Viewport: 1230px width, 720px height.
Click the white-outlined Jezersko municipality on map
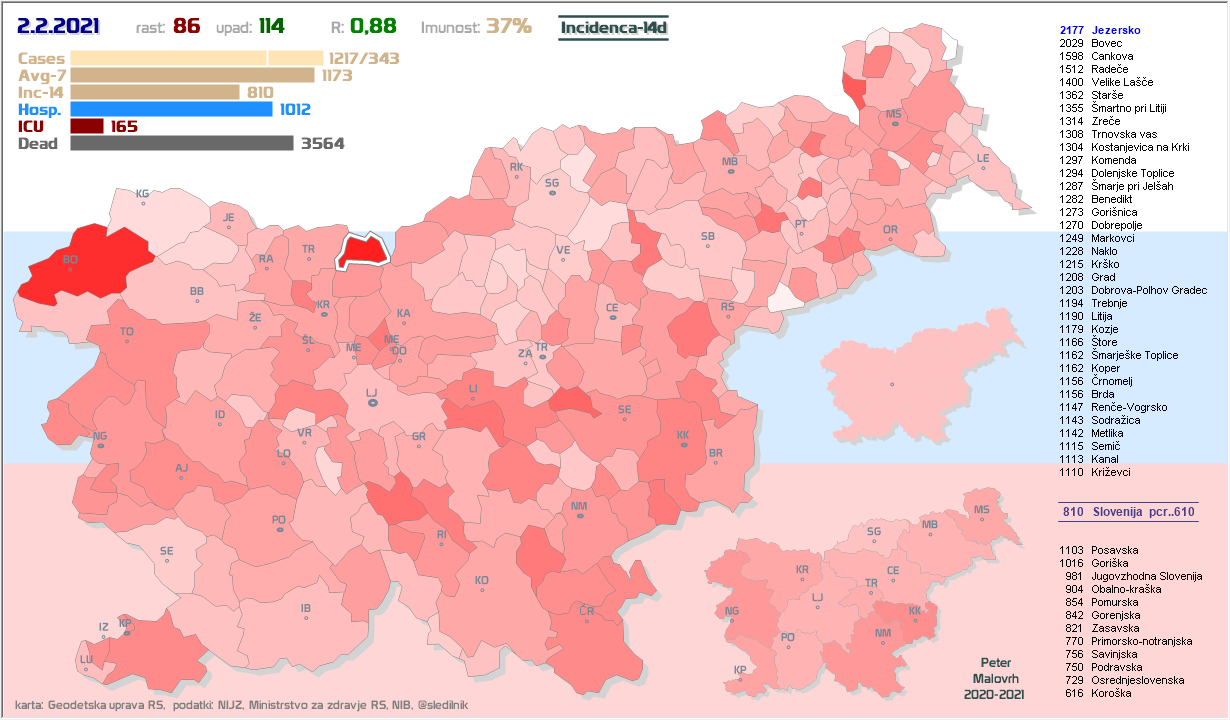pos(362,250)
